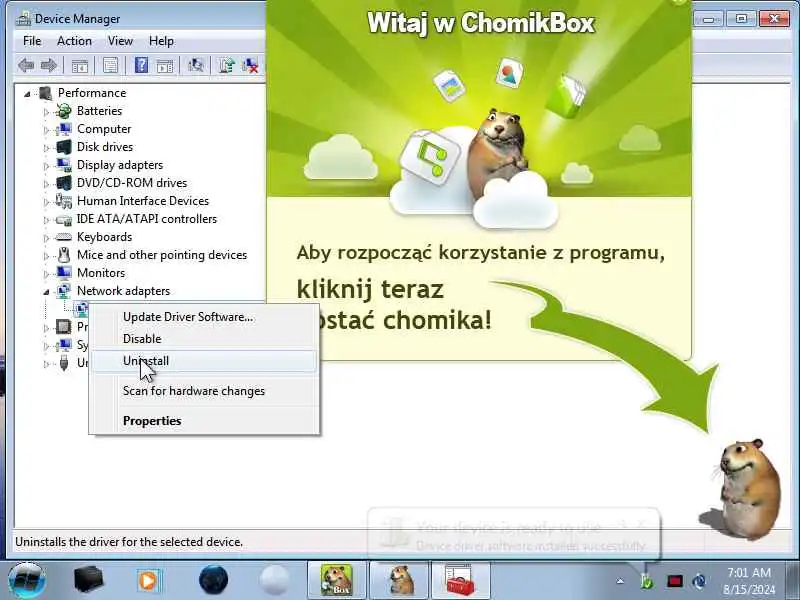Toggle the Show/Hide Action Pane toolbar icon
Viewport: 800px width, 600px height.
pos(165,65)
